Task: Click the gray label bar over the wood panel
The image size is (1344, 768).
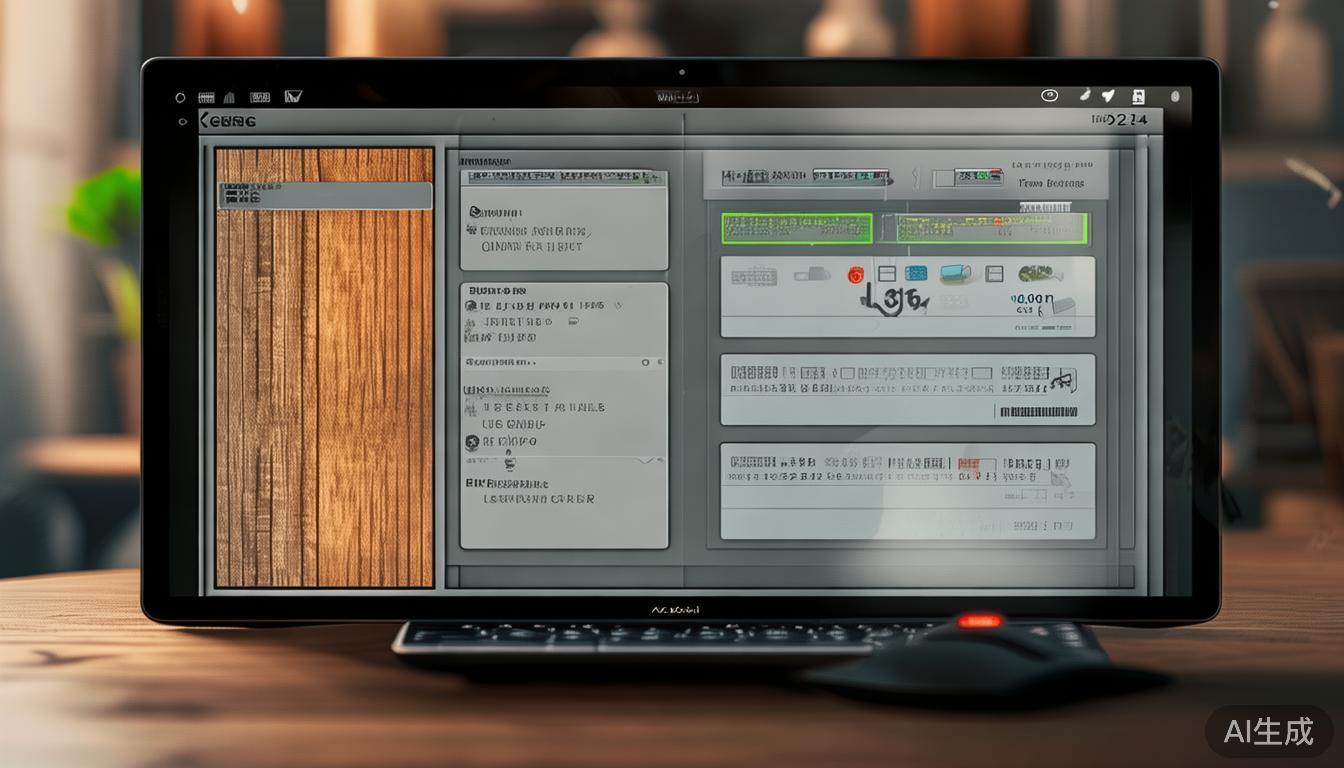Action: pyautogui.click(x=325, y=195)
